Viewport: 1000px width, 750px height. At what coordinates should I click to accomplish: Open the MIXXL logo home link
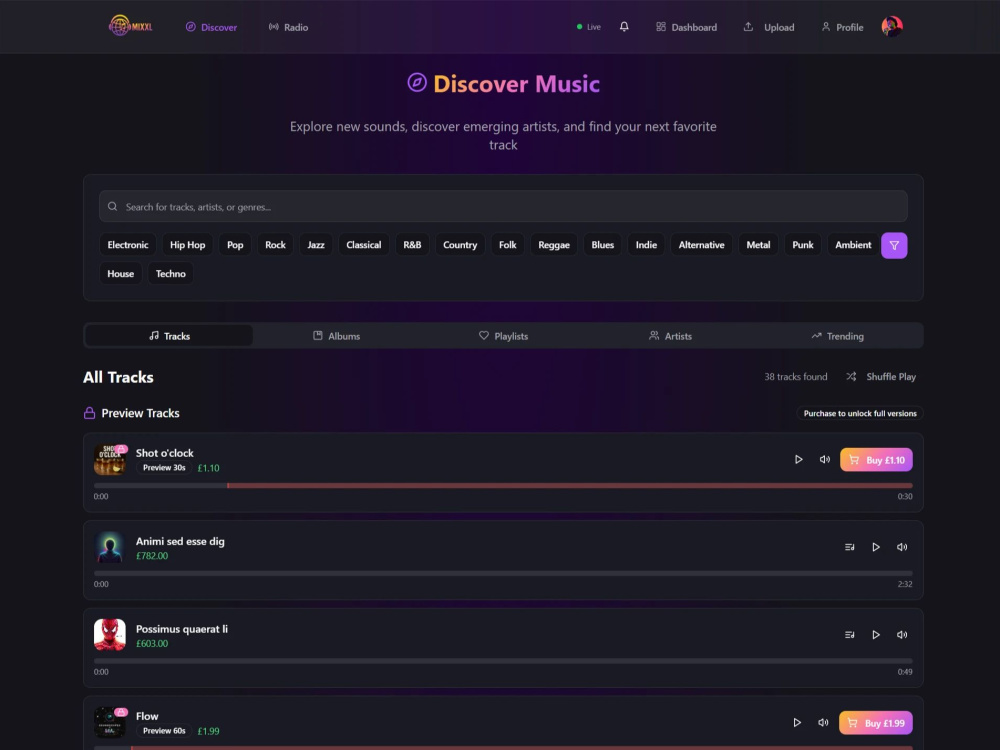[x=131, y=26]
